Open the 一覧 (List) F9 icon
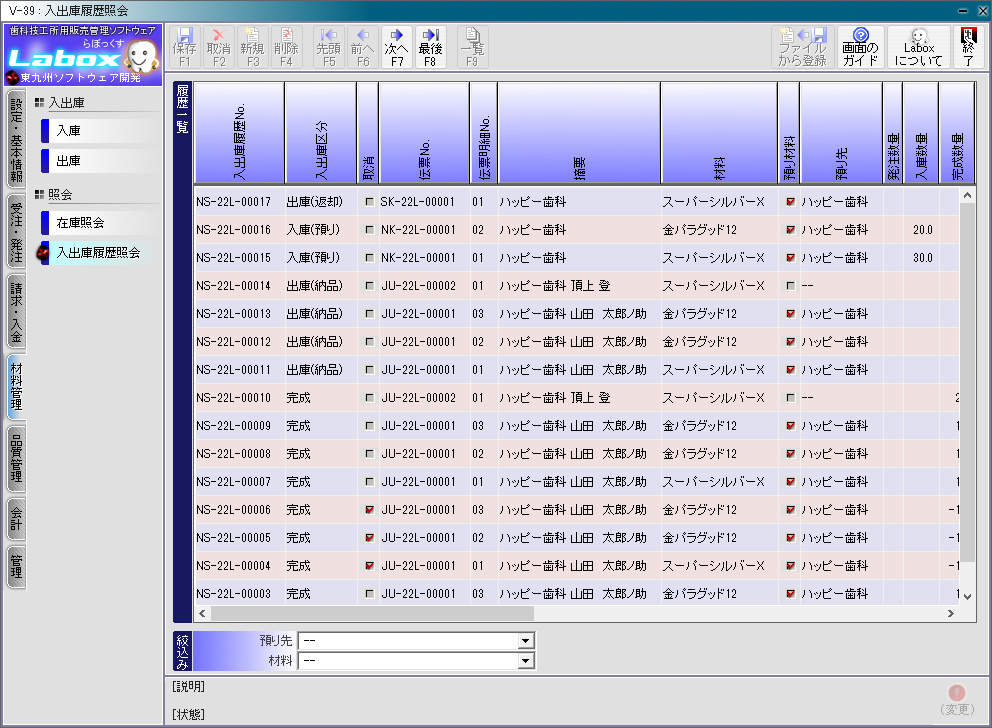Image resolution: width=992 pixels, height=728 pixels. coord(472,46)
